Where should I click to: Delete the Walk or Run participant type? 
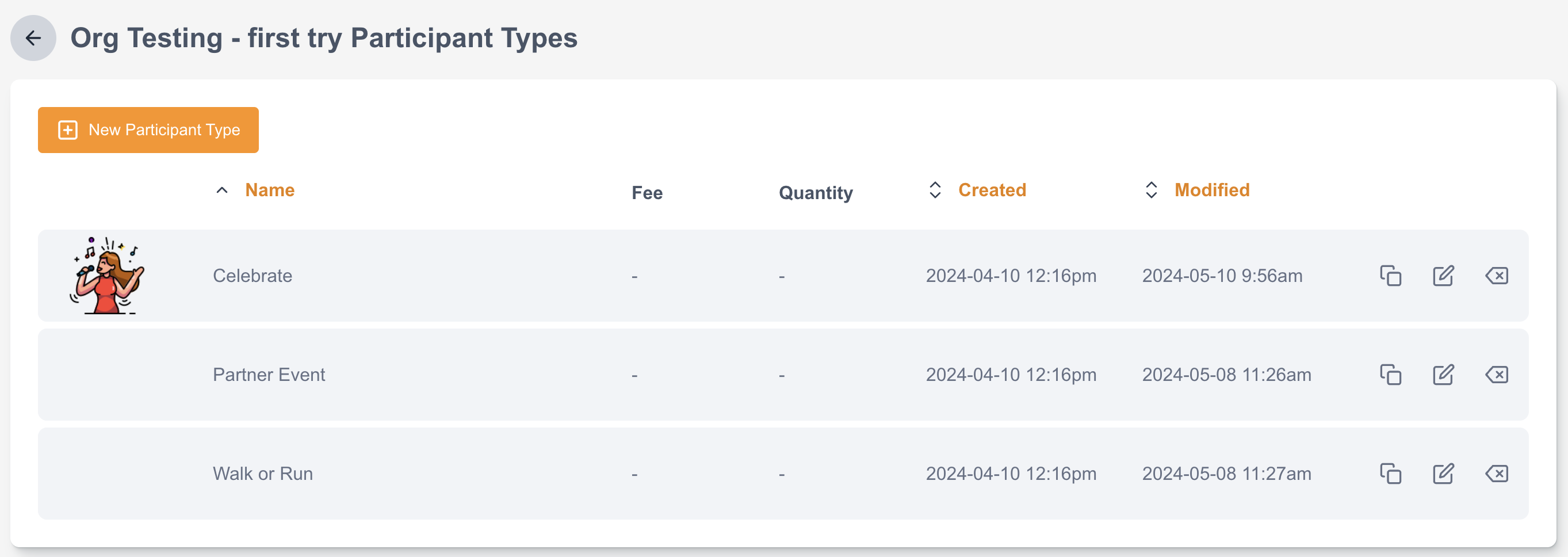[x=1496, y=474]
